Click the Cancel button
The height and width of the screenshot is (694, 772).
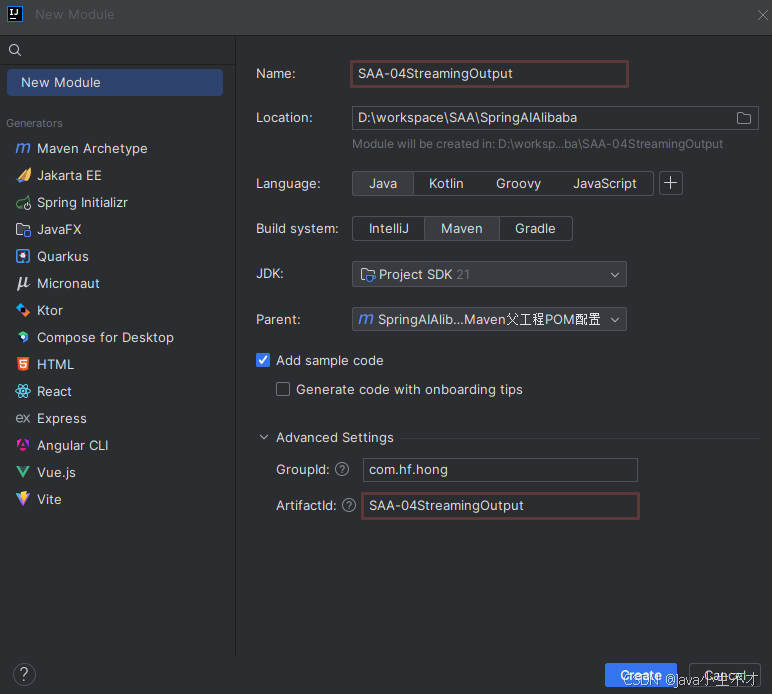pos(725,675)
